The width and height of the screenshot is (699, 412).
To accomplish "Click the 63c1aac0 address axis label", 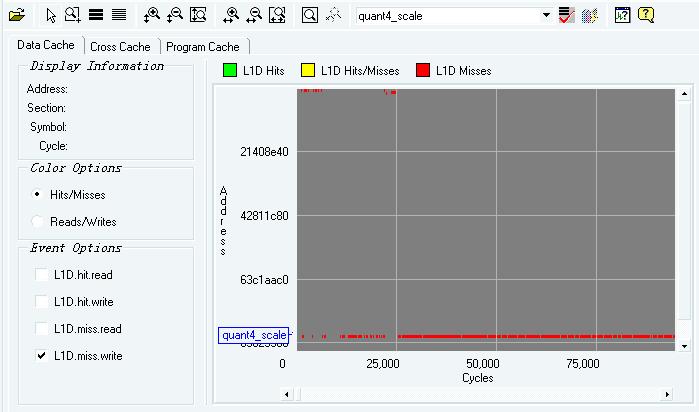I will [x=264, y=280].
